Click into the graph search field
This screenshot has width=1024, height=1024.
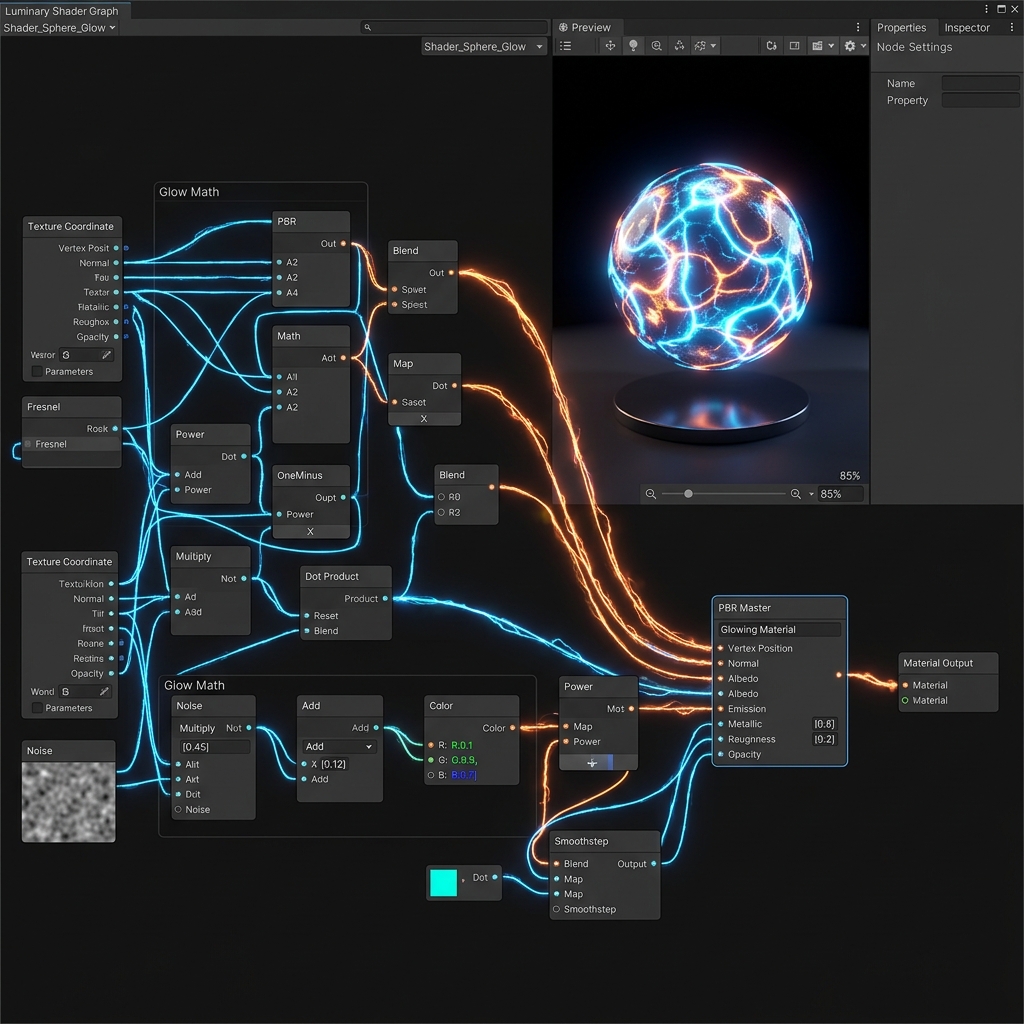point(454,27)
